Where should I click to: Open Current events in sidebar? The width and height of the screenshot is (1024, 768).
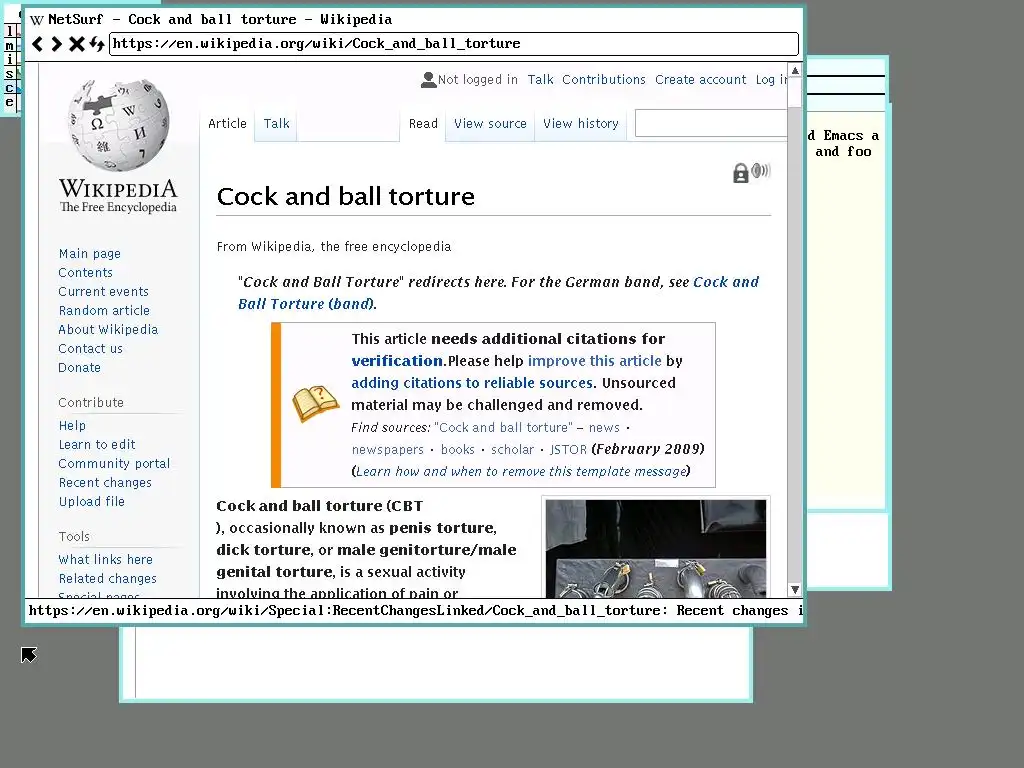coord(103,291)
